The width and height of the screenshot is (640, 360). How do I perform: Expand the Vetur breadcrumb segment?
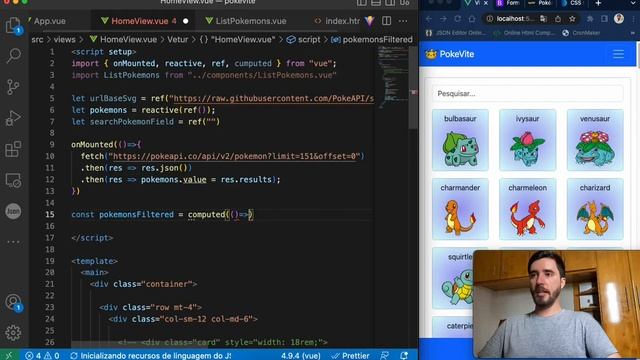[178, 40]
